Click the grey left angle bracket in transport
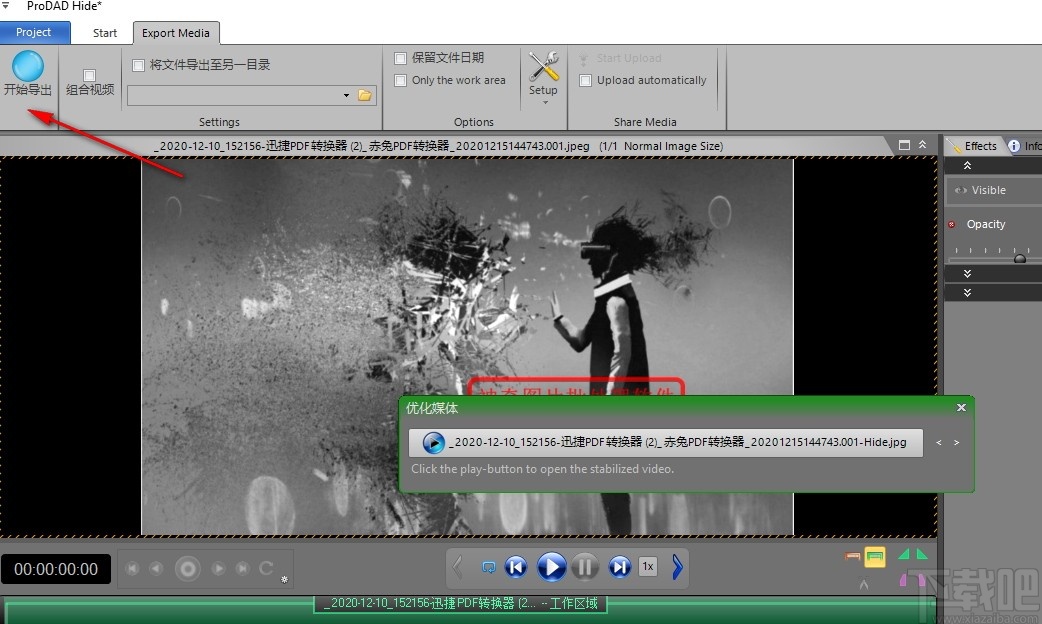 pos(457,567)
